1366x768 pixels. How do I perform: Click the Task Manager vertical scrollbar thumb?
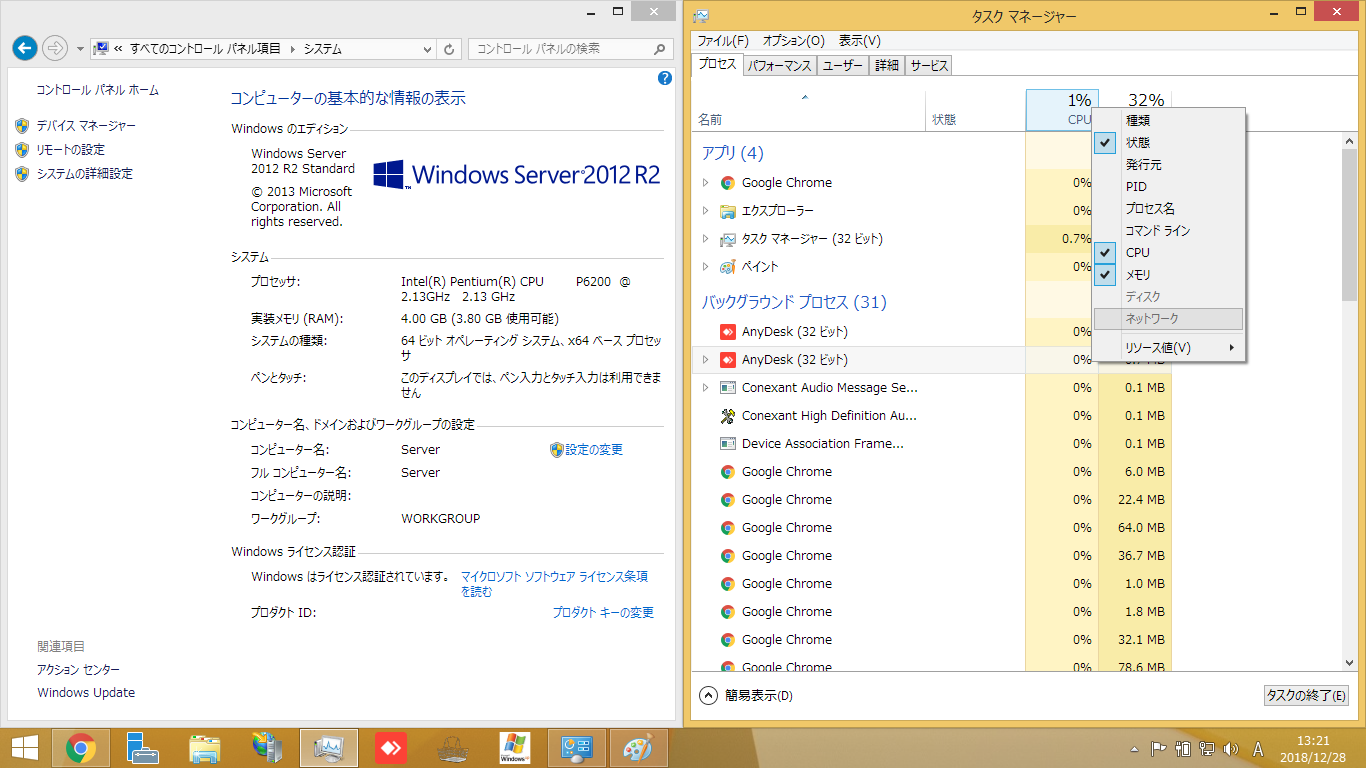coord(1349,225)
